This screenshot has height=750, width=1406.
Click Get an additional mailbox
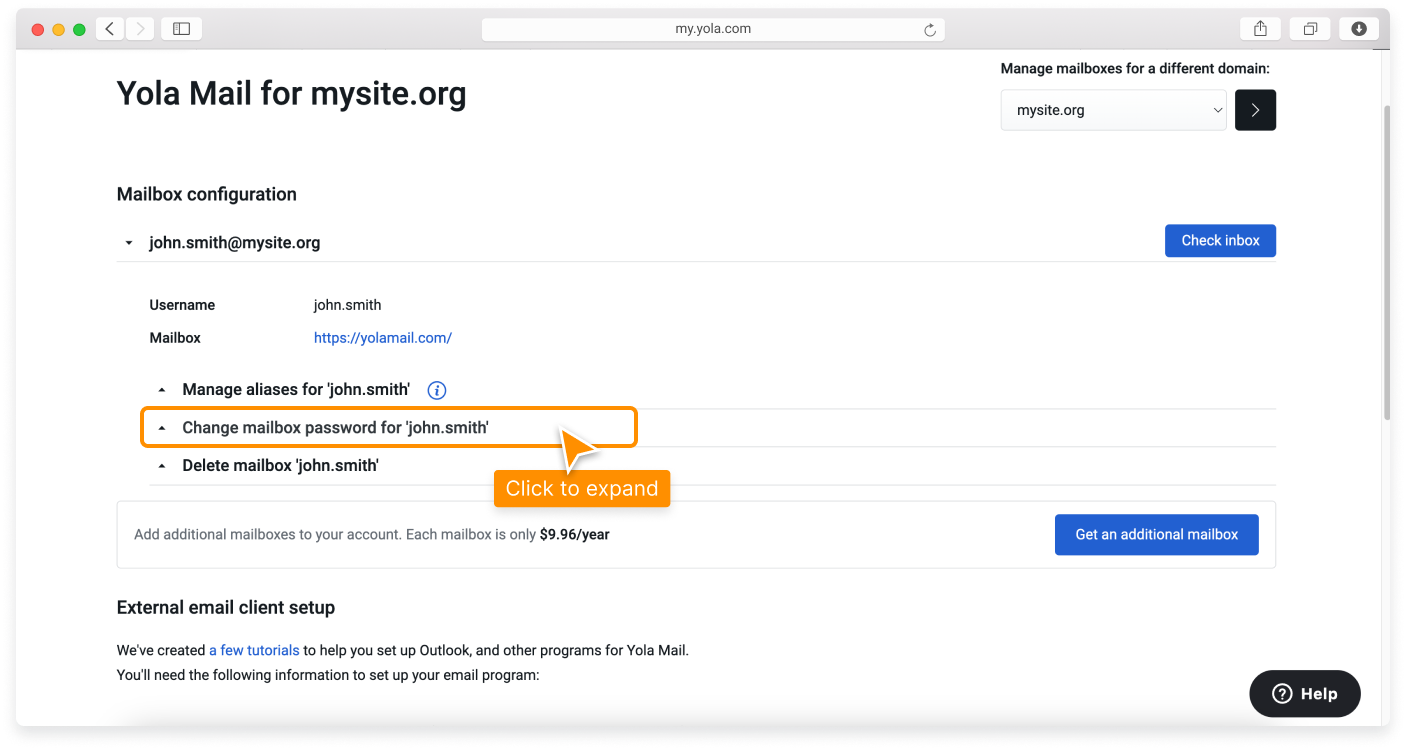1156,534
